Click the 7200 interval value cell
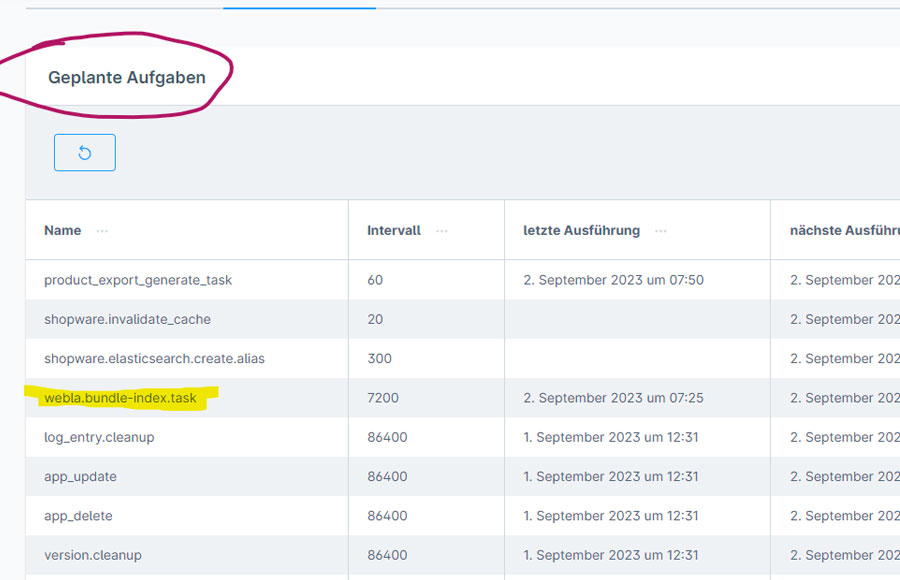This screenshot has height=580, width=900. 383,398
